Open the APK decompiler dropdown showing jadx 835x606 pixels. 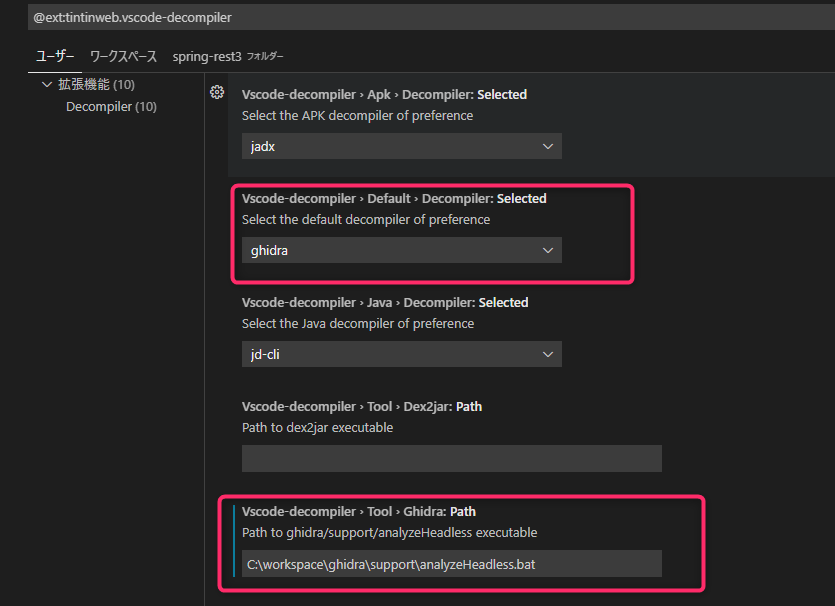402,146
